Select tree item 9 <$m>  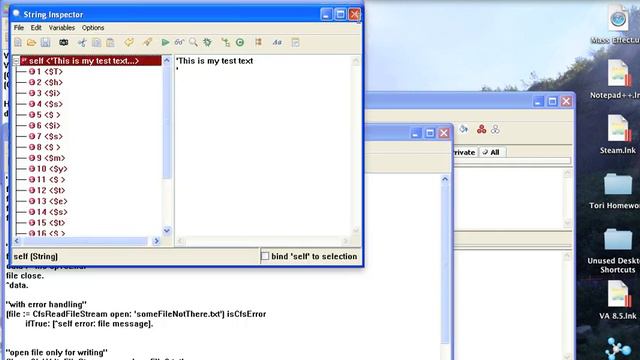coord(47,158)
